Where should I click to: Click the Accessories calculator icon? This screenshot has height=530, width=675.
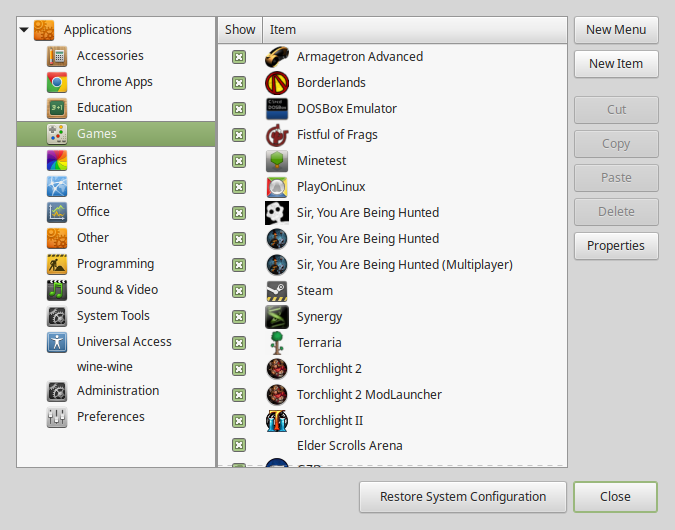[57, 56]
